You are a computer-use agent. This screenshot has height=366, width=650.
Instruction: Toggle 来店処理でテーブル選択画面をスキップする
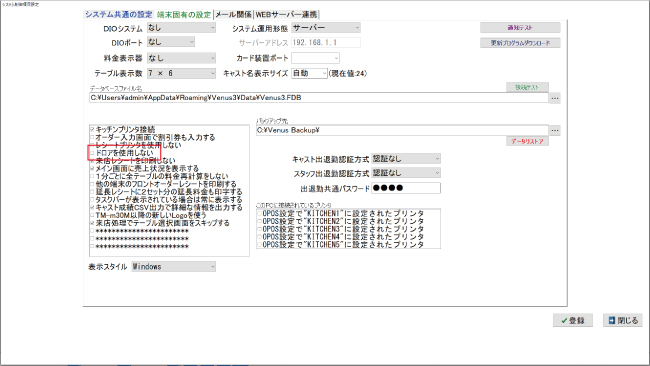pos(92,223)
